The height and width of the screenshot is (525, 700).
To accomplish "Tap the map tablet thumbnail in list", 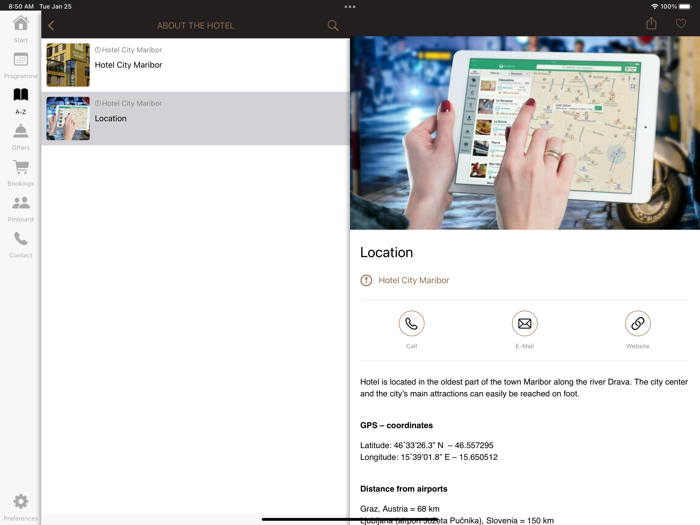I will coord(68,118).
